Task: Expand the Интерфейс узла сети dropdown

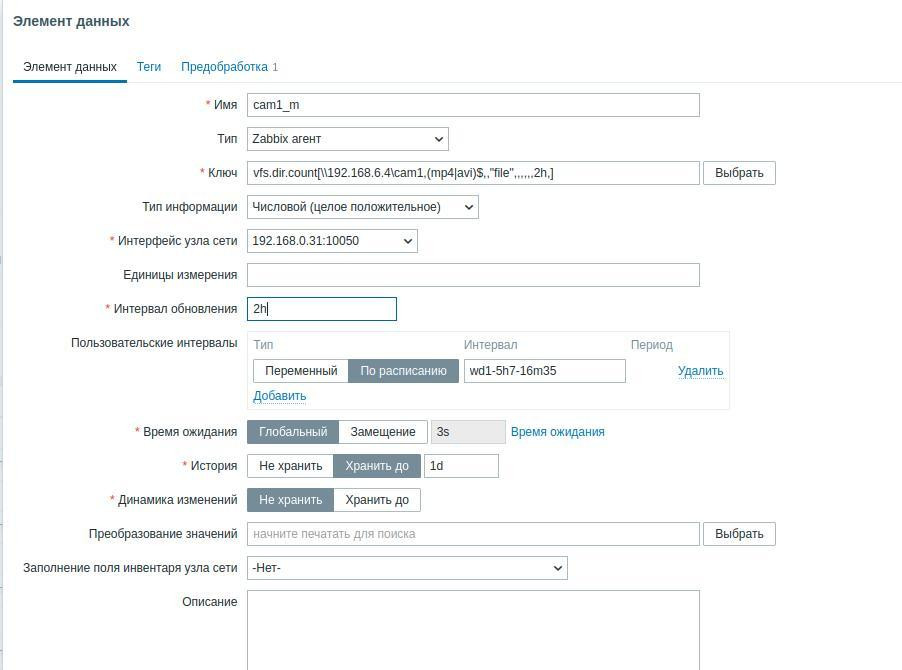Action: [333, 240]
